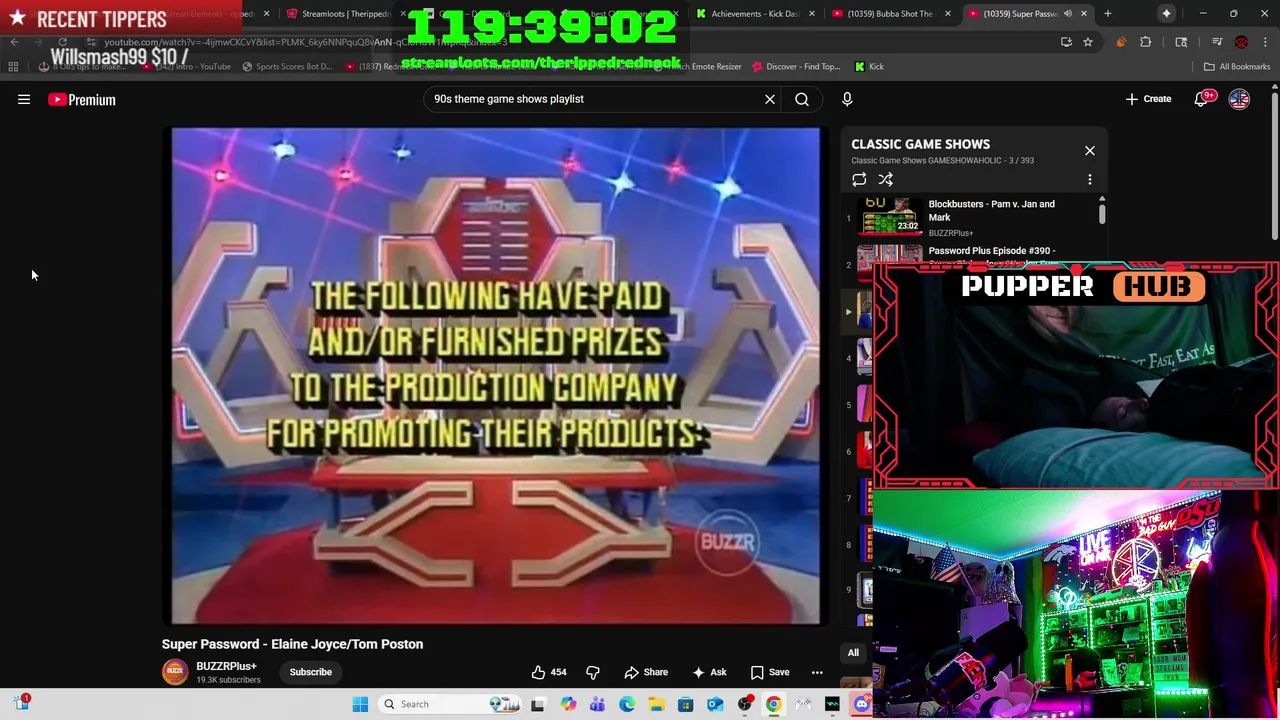Expand the All Bookmarks folder
This screenshot has width=1280, height=720.
click(x=1237, y=66)
